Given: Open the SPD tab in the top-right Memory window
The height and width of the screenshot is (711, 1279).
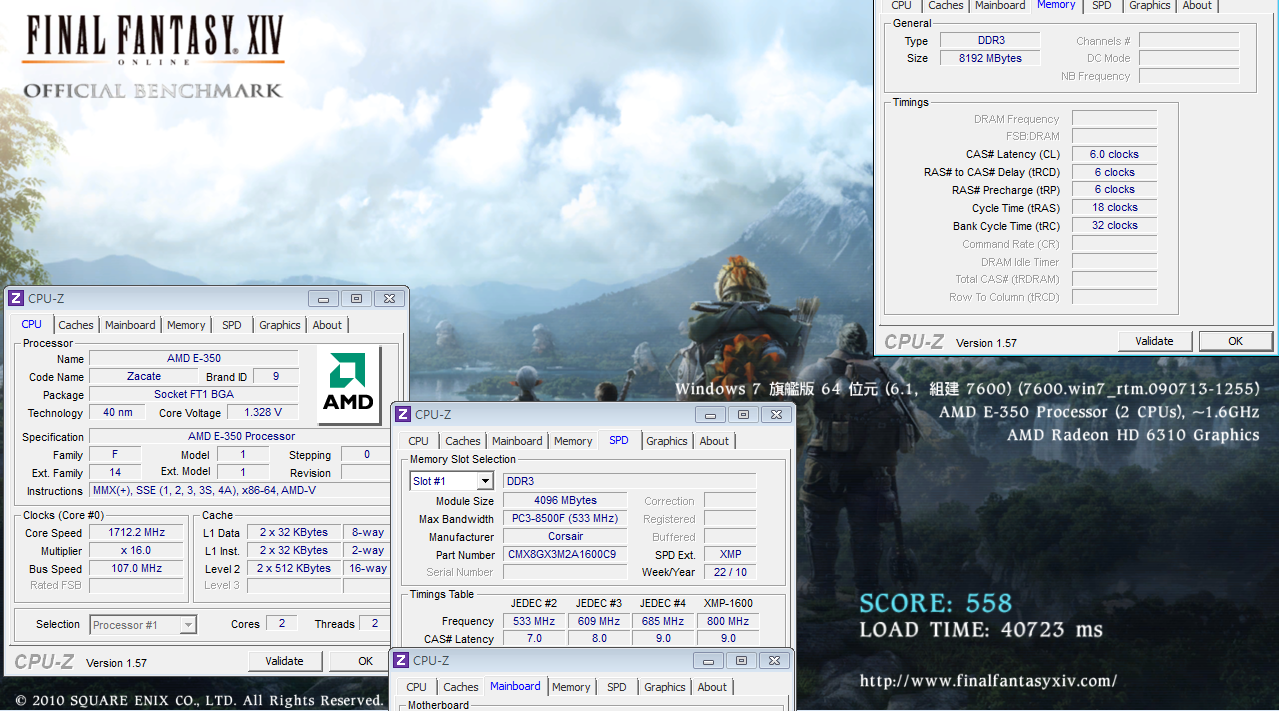Looking at the screenshot, I should 1102,6.
